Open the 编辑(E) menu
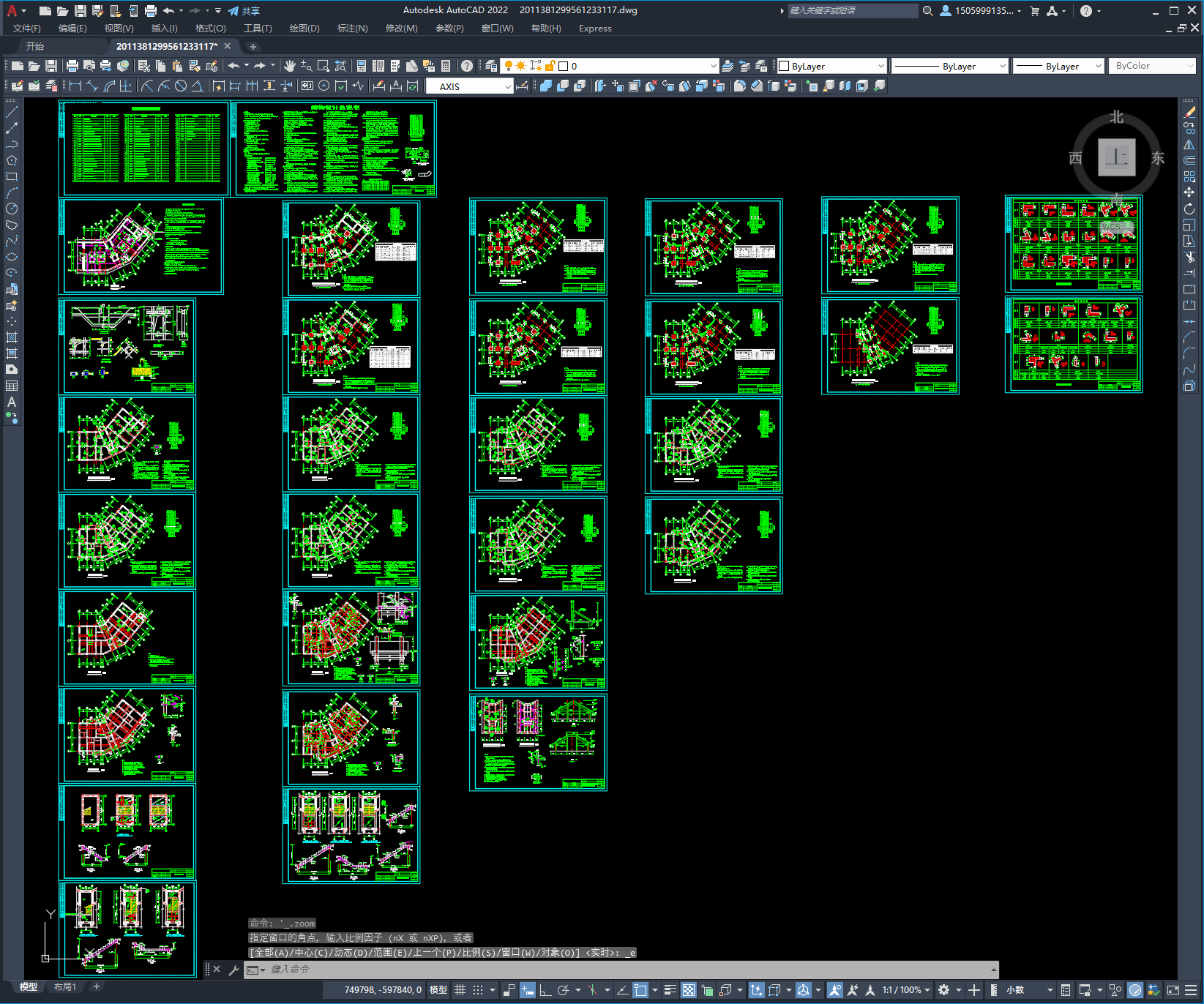The height and width of the screenshot is (1004, 1204). 72,29
